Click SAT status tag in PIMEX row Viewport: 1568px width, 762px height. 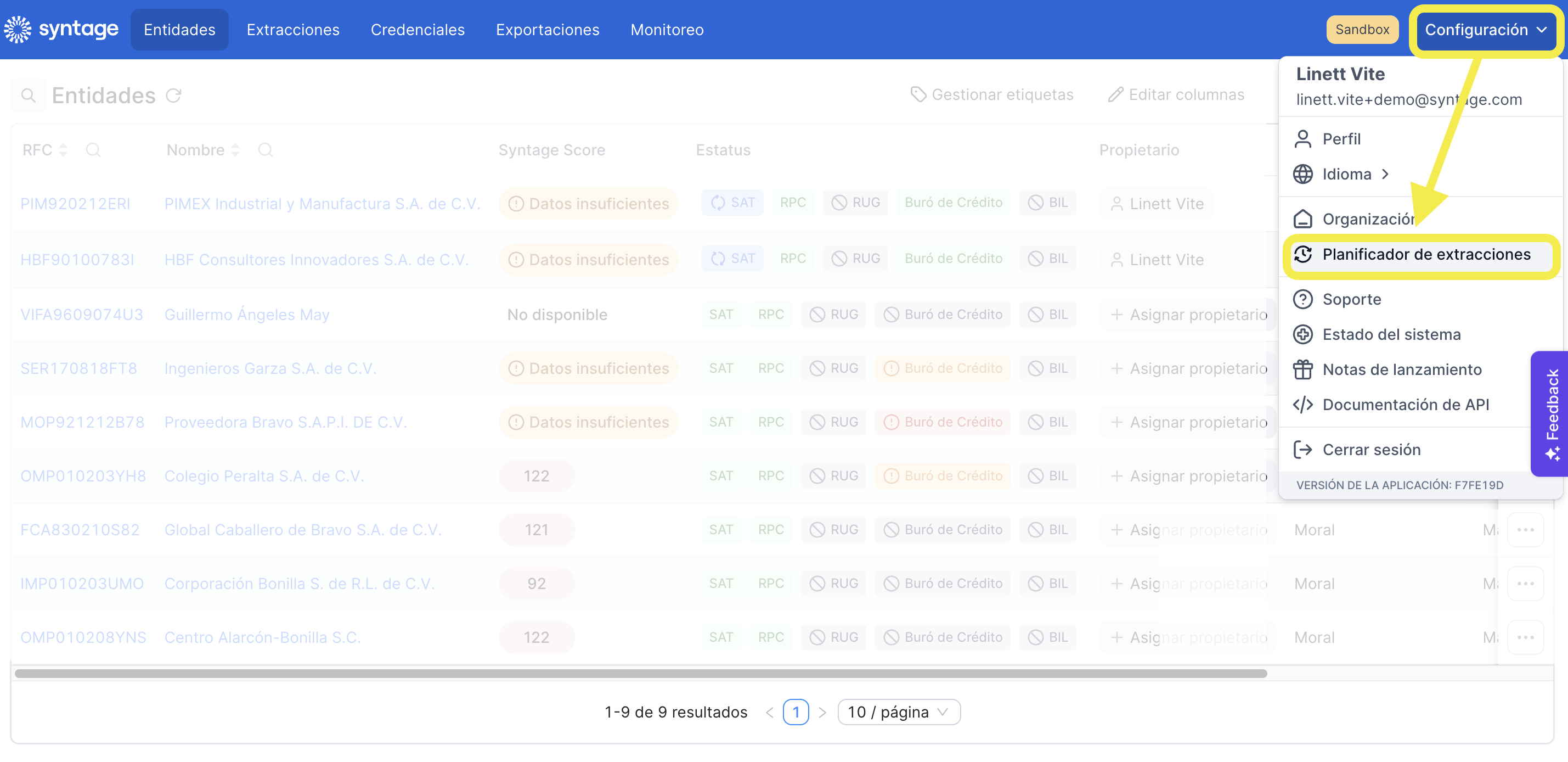732,202
